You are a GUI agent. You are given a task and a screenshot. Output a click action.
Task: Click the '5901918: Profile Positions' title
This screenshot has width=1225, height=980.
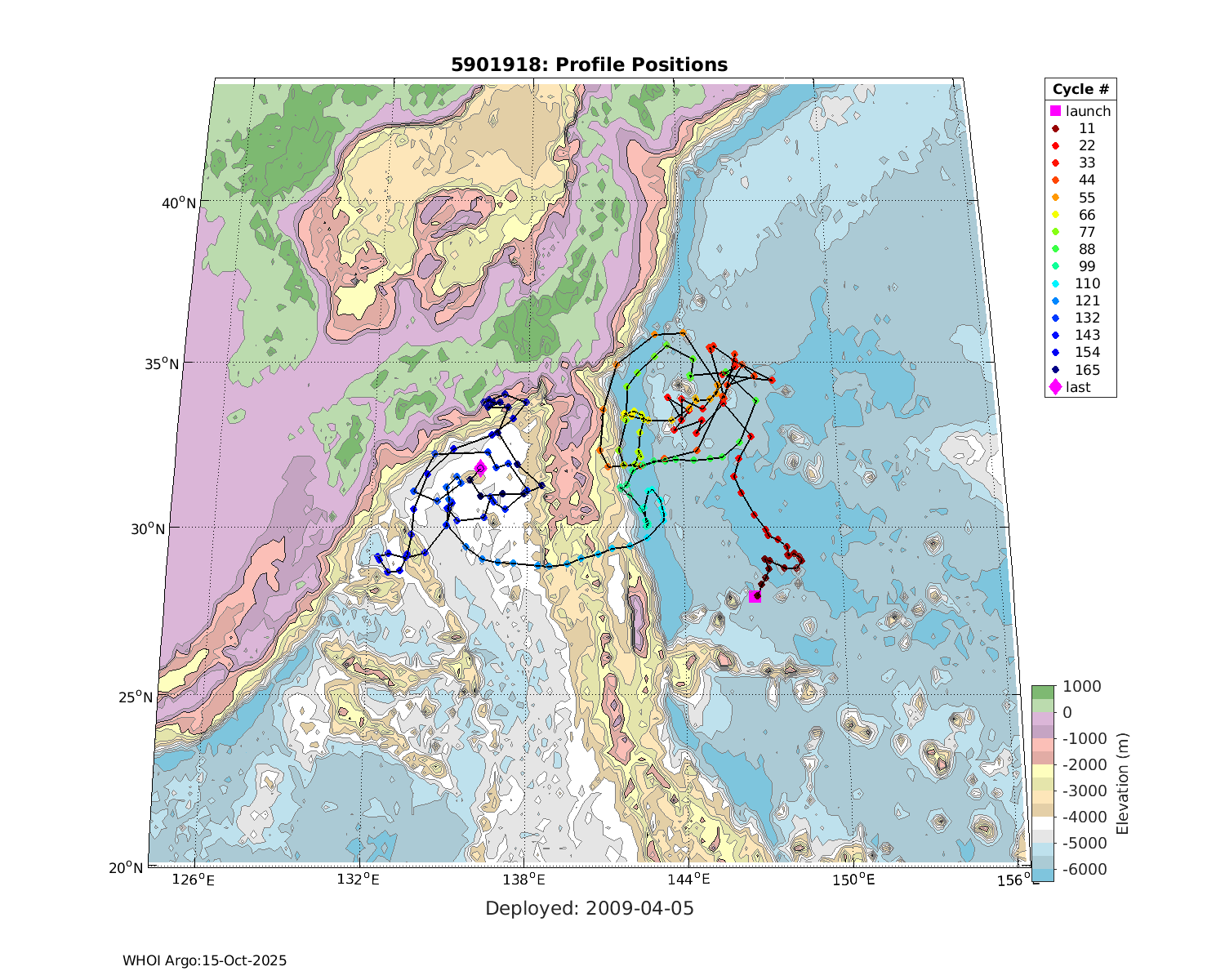point(589,65)
